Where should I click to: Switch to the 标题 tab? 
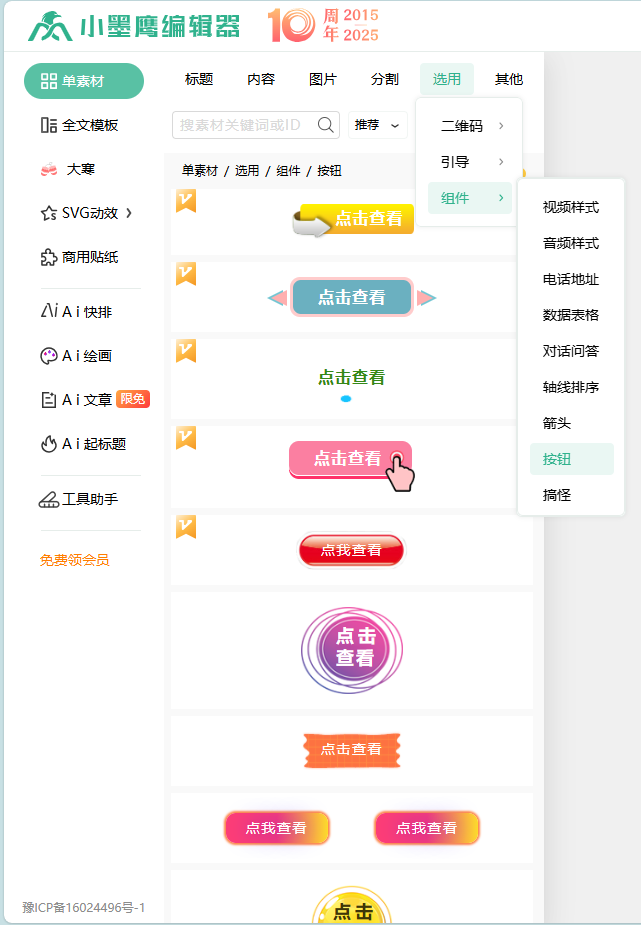click(199, 80)
